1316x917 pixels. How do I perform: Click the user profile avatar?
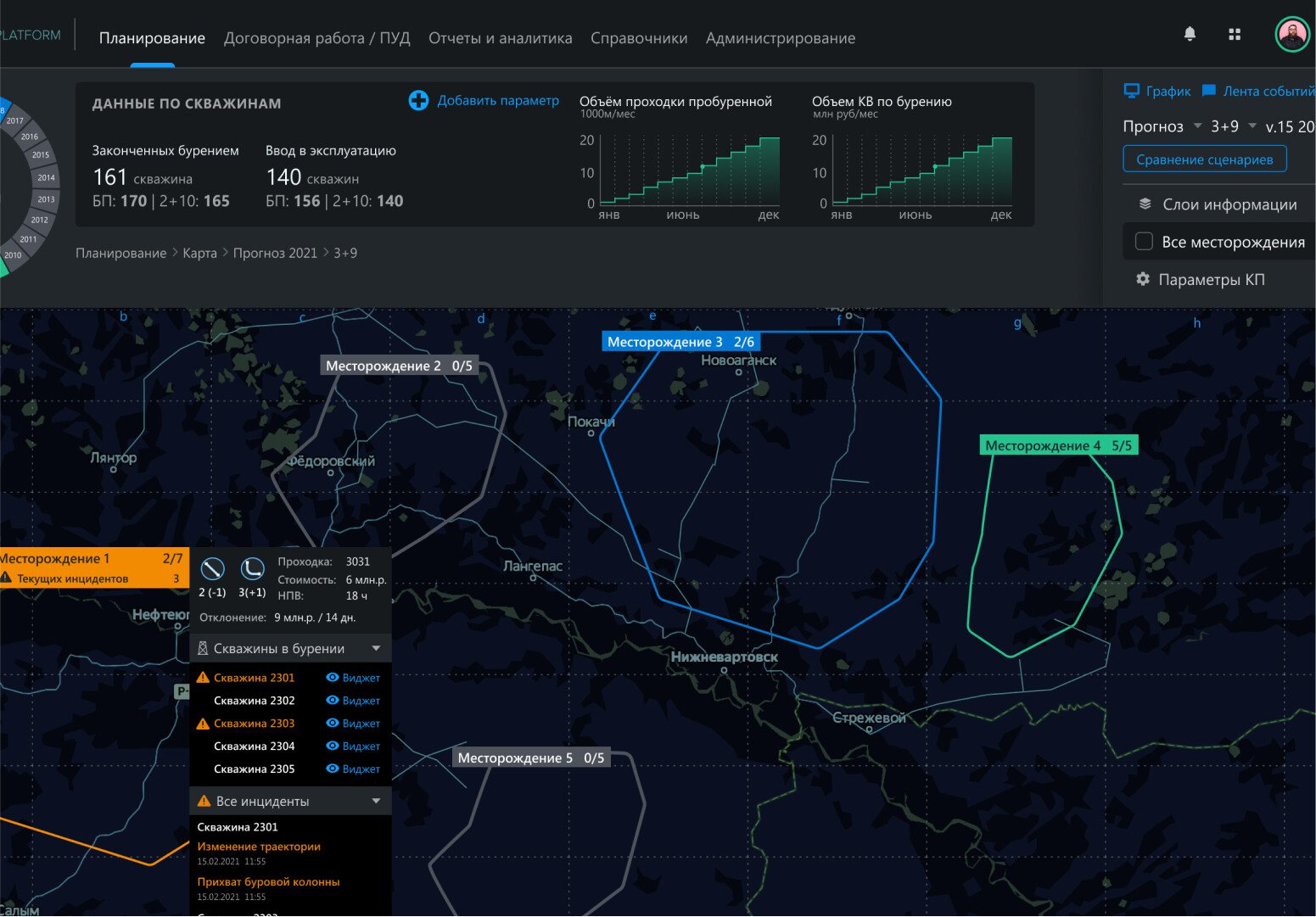pos(1292,34)
